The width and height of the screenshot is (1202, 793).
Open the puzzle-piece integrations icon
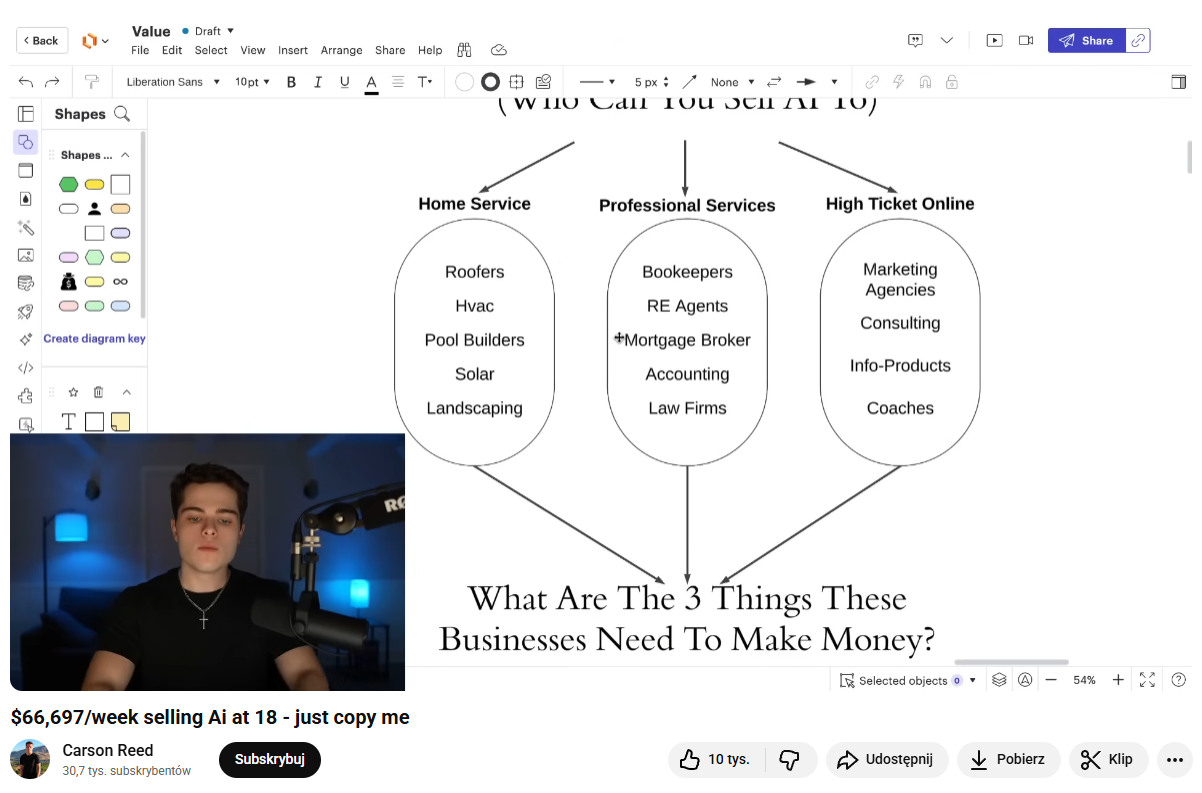[x=26, y=395]
